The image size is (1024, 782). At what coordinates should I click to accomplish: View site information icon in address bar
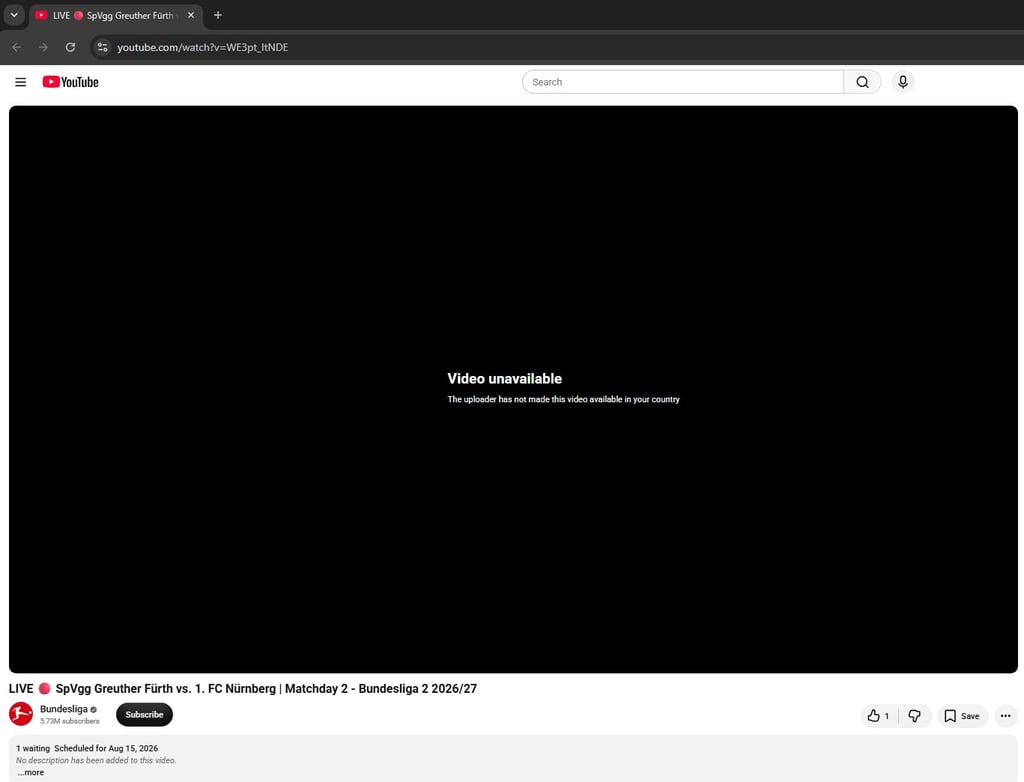[x=103, y=47]
